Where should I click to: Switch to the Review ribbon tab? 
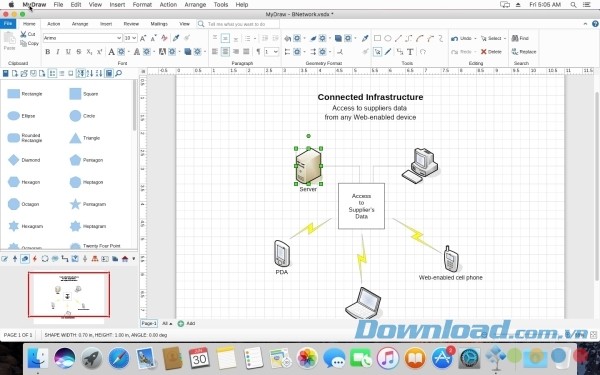131,24
